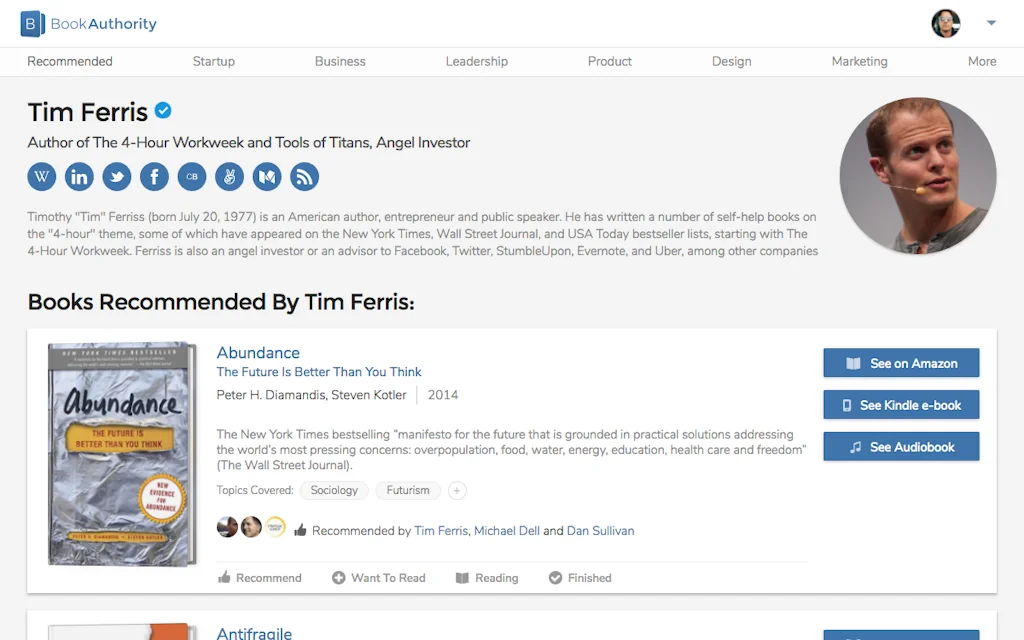Click the Crunchbase CB icon

(191, 177)
